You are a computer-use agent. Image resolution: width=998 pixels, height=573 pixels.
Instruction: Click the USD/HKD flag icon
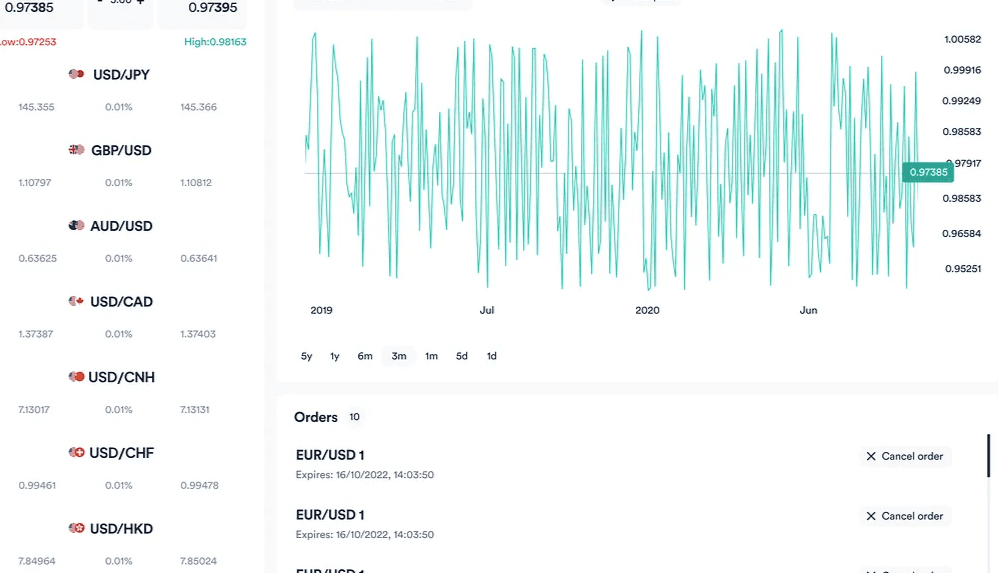[76, 528]
